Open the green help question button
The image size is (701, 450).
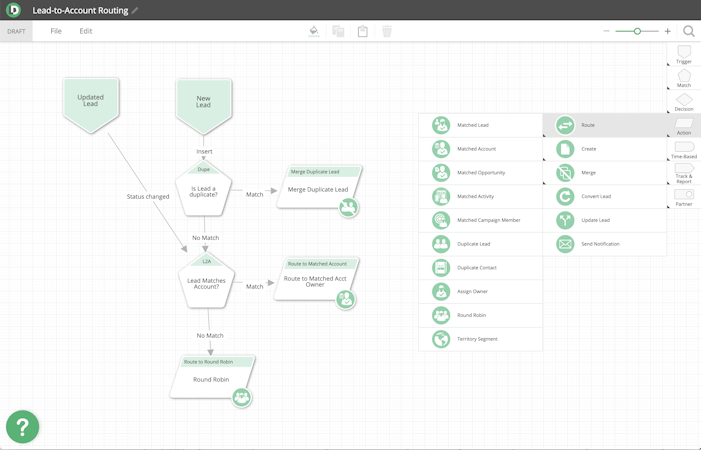22,427
